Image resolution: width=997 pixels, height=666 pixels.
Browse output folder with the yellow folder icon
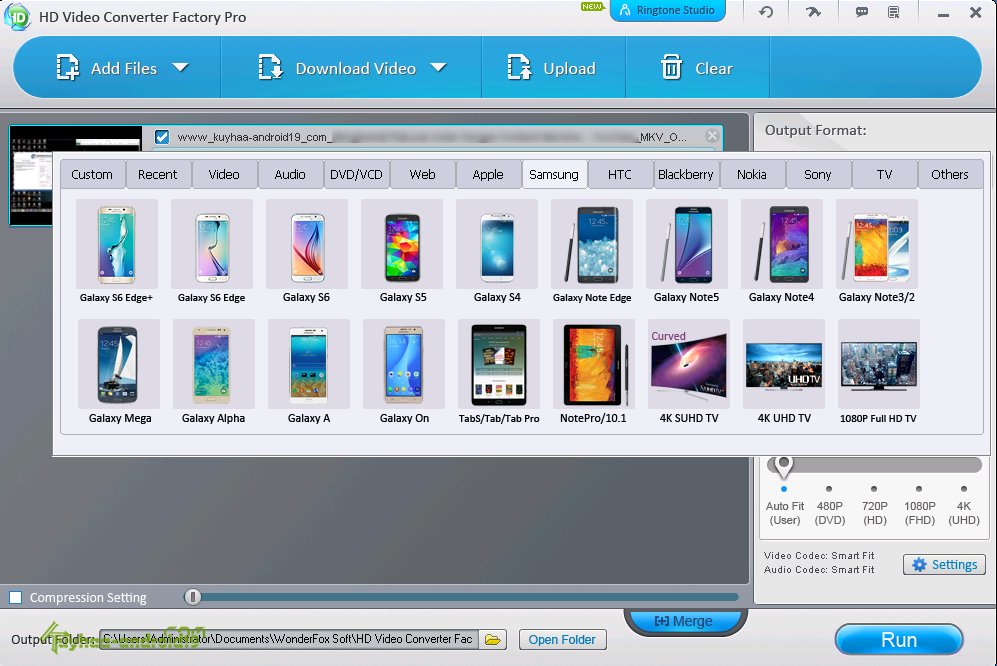pos(492,639)
